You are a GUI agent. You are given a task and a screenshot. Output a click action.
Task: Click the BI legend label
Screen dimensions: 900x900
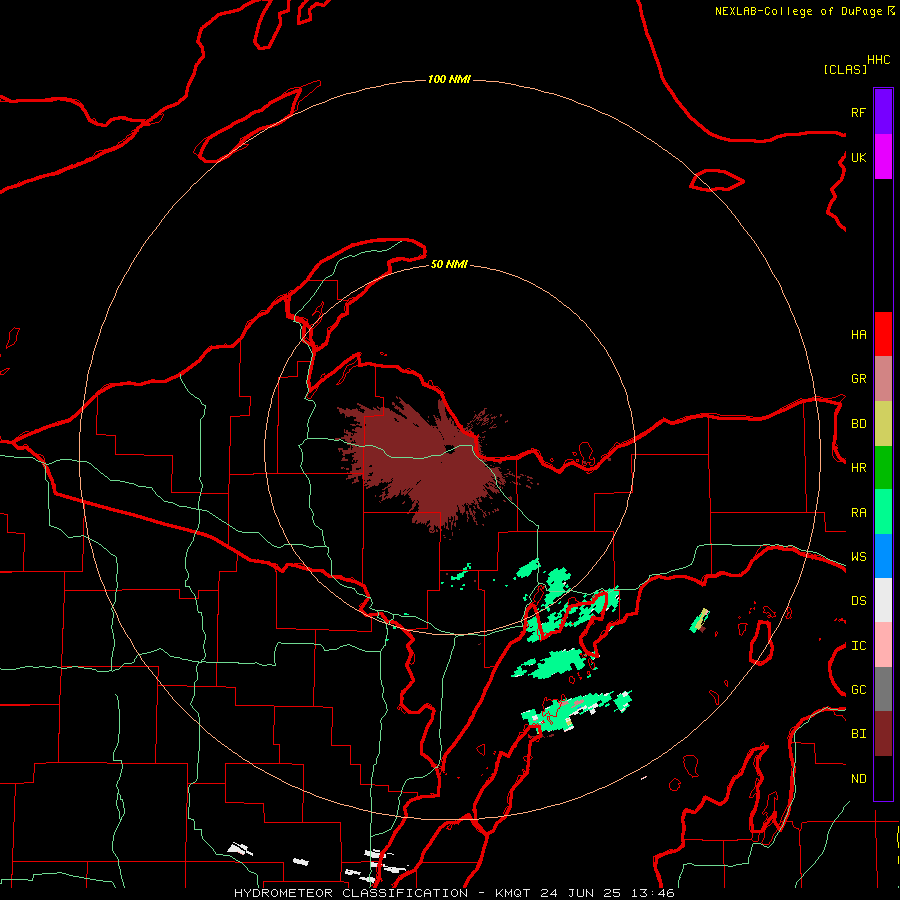(x=858, y=734)
